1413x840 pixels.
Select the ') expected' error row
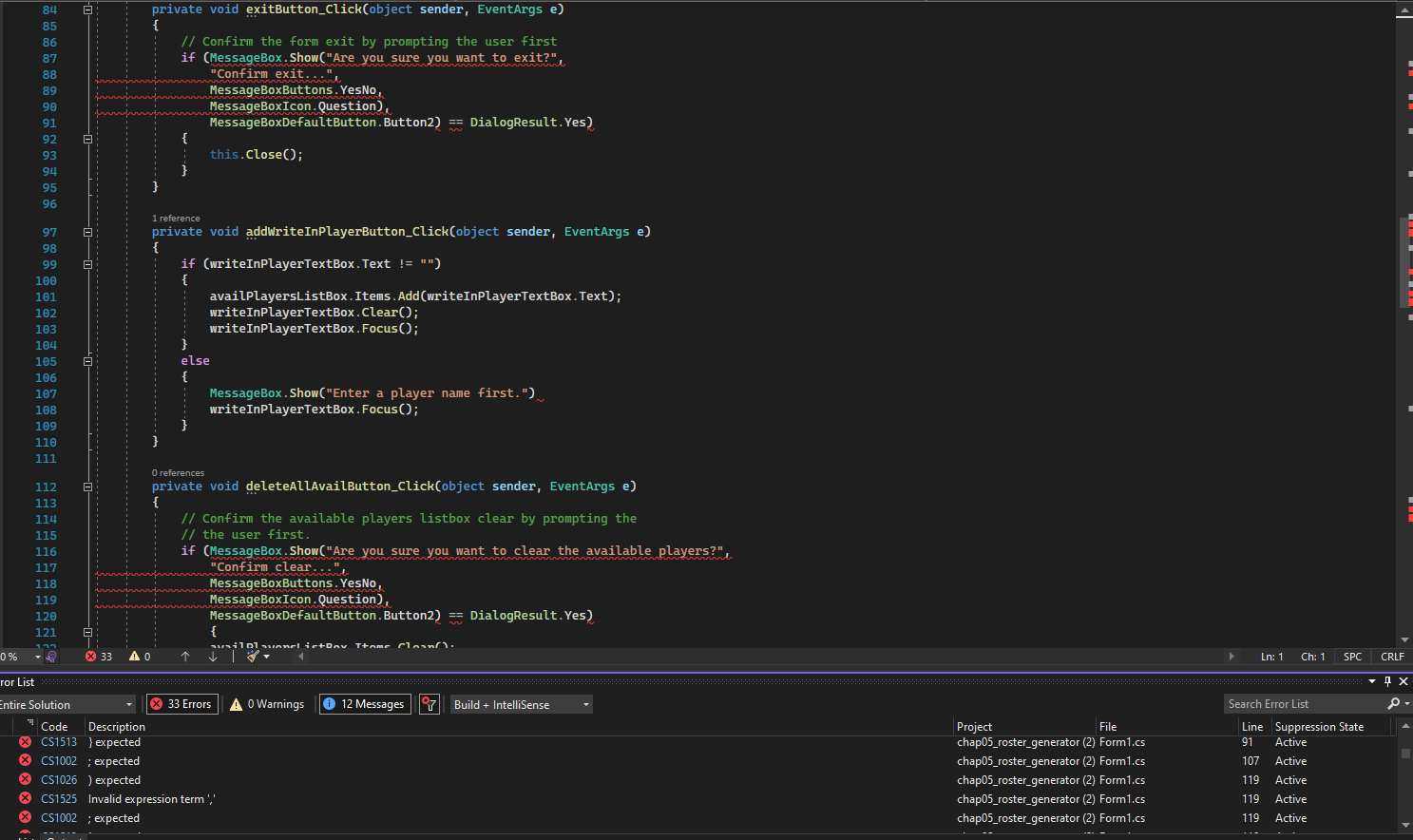point(698,780)
